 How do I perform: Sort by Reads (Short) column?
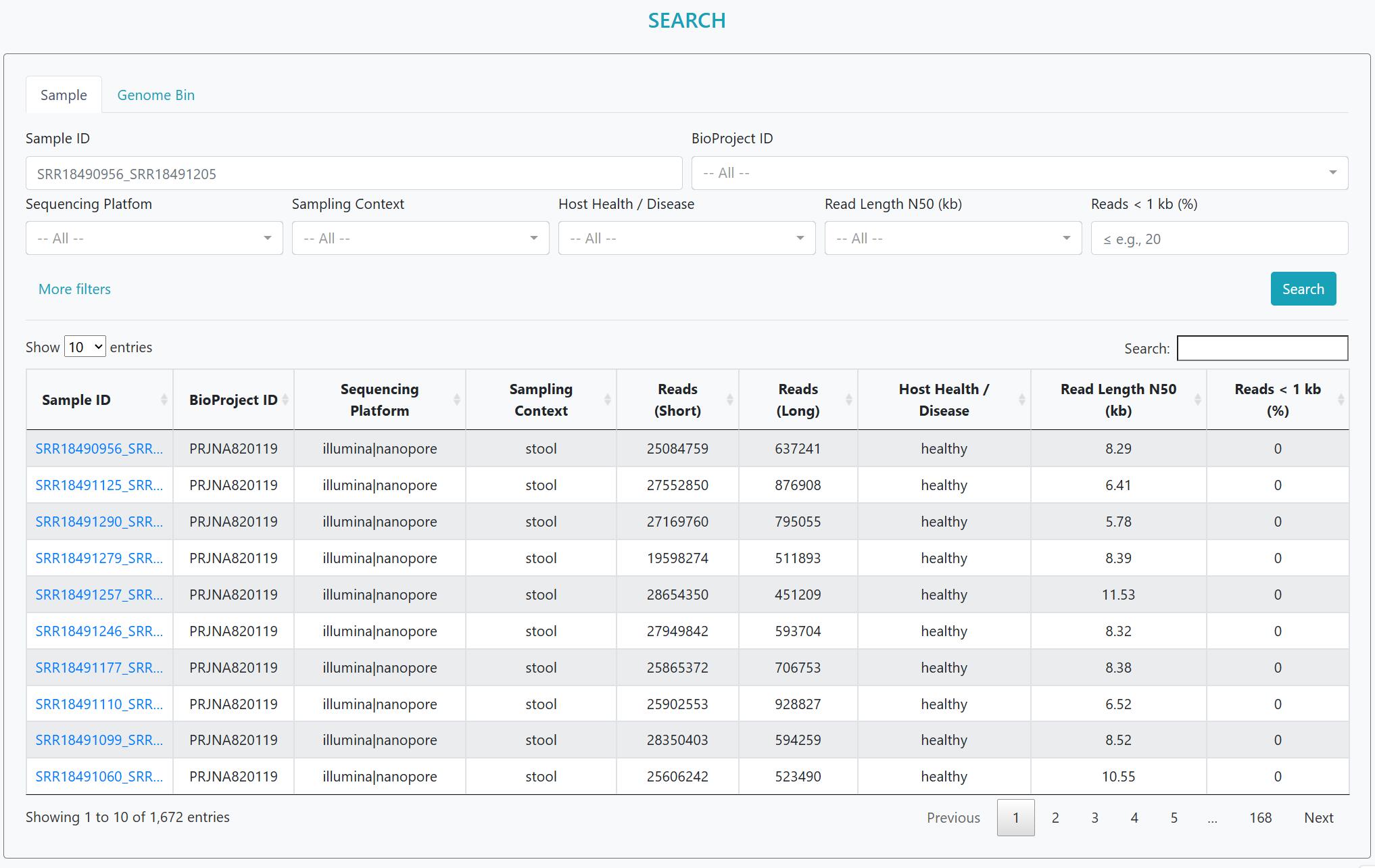[x=677, y=400]
